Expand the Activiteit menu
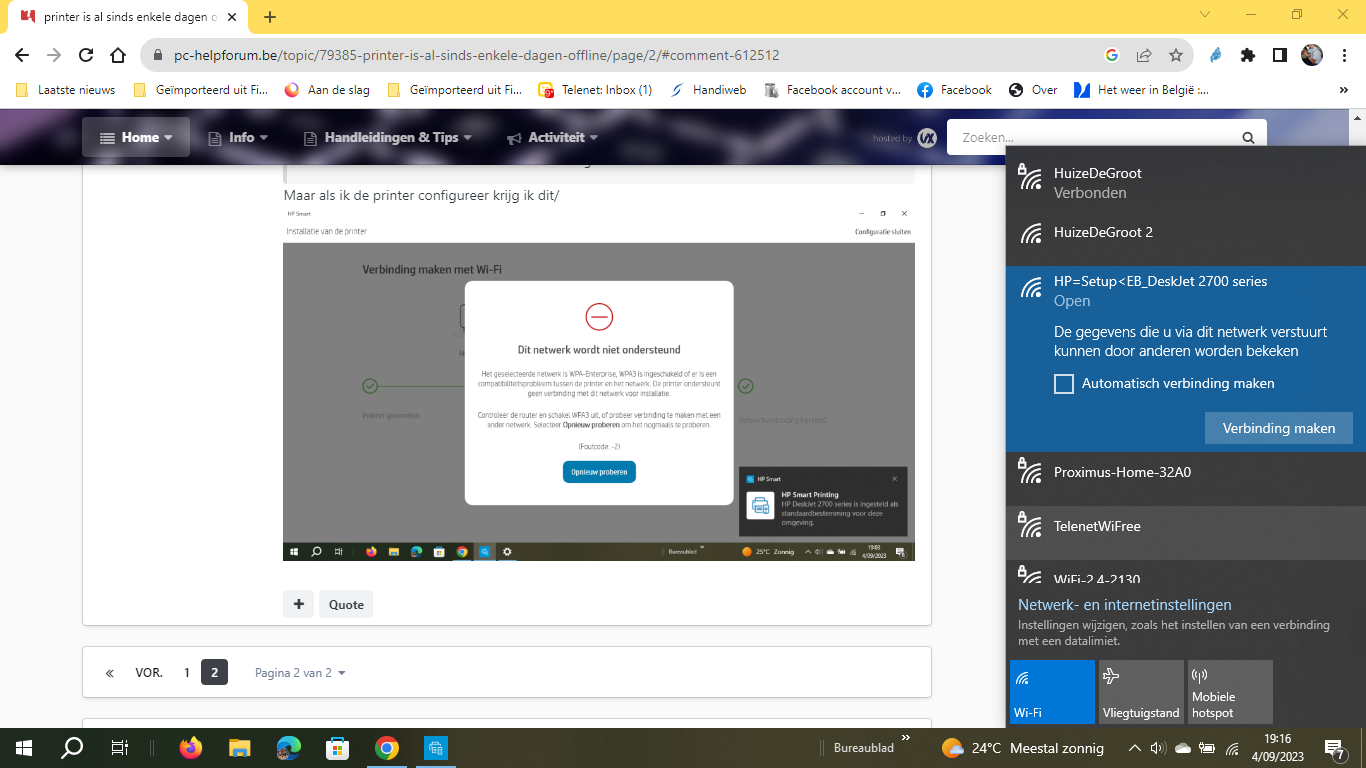 coord(552,137)
